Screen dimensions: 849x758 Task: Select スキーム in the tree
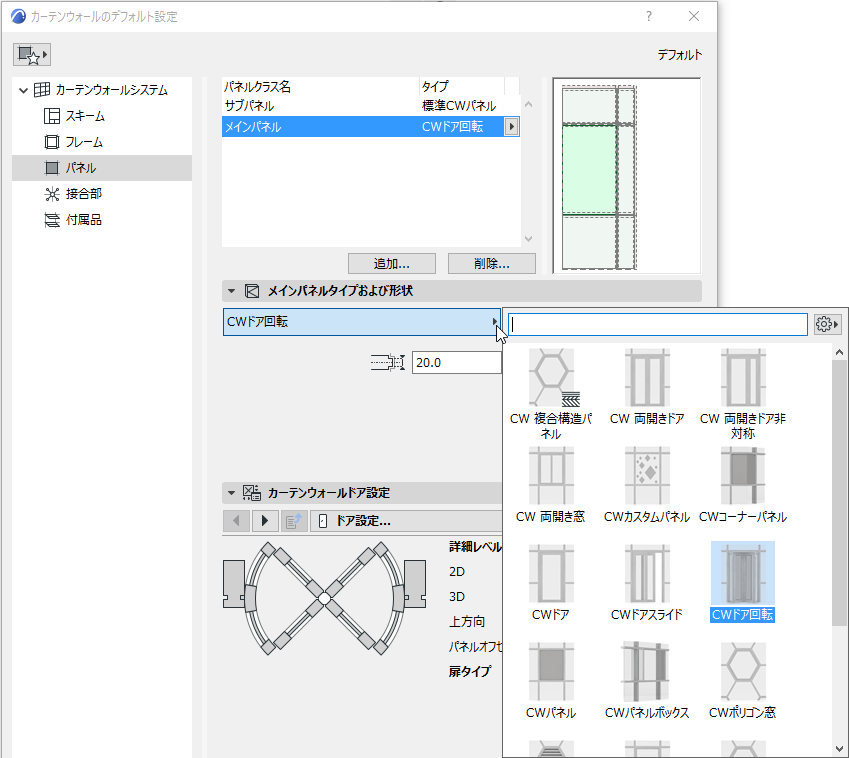tap(85, 116)
